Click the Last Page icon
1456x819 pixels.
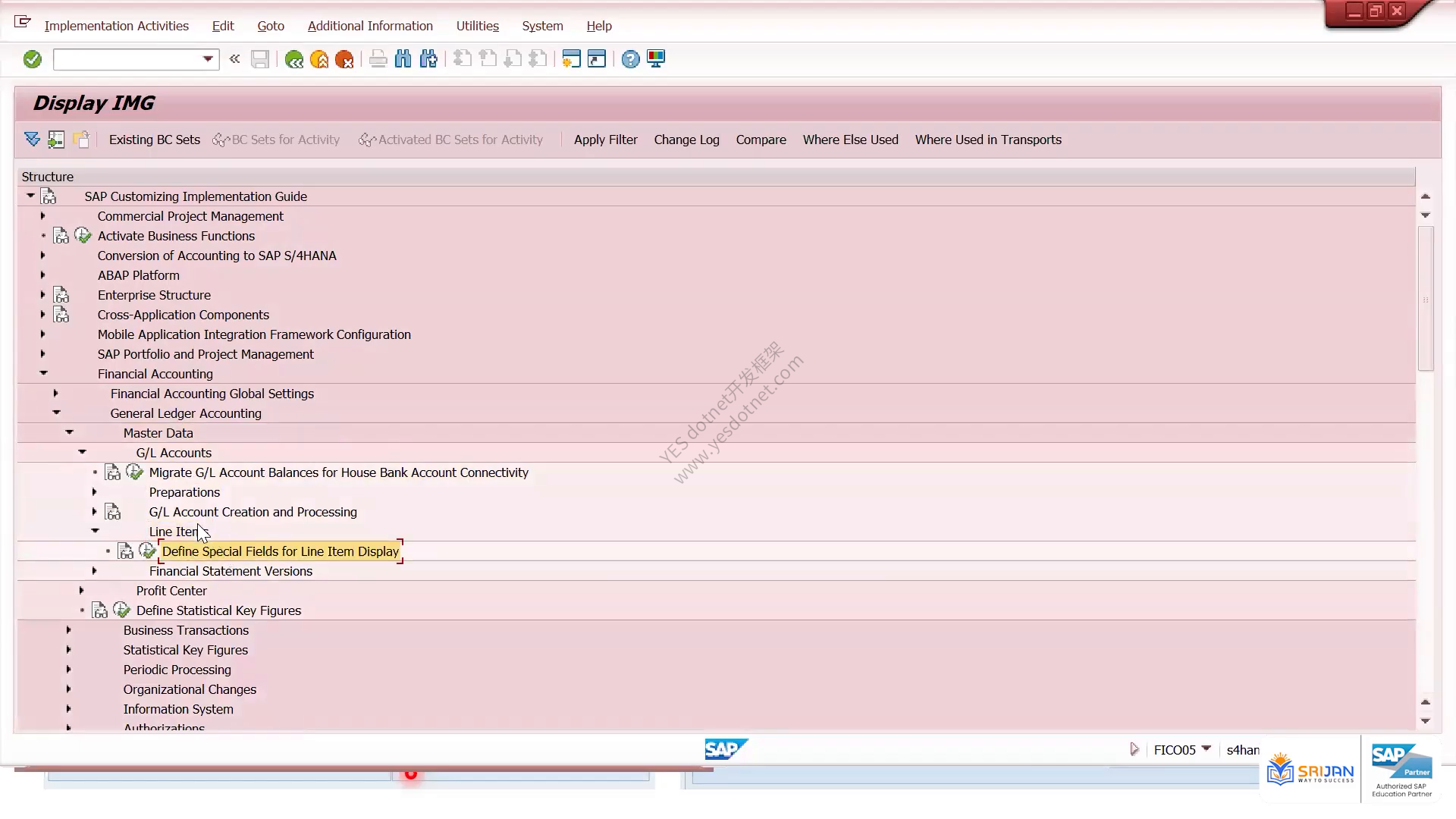(538, 59)
